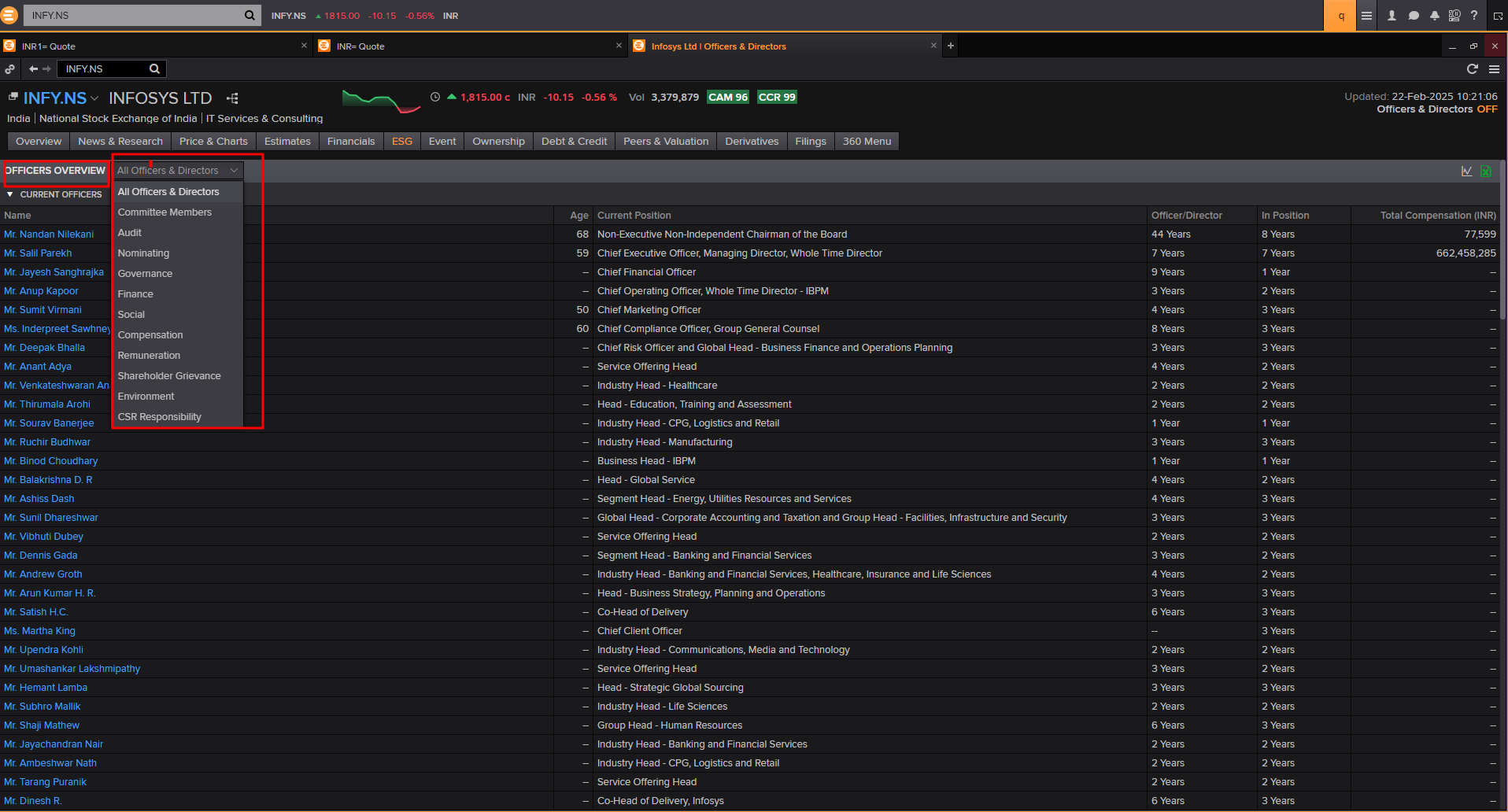
Task: Refresh the Officers & Directors page
Action: [x=1472, y=69]
